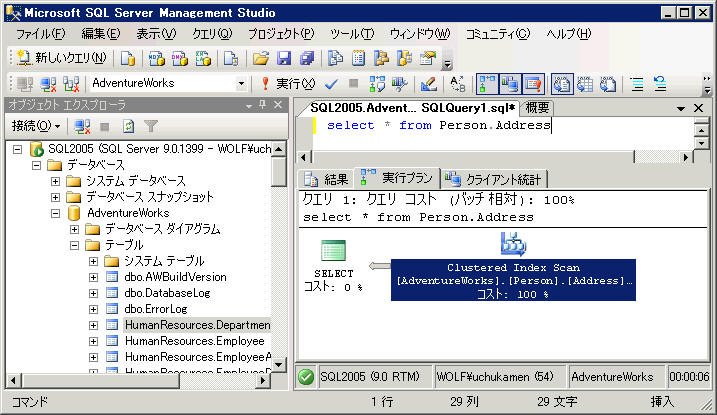717x415 pixels.
Task: Open the ヘルプ(H) menu
Action: click(x=568, y=34)
